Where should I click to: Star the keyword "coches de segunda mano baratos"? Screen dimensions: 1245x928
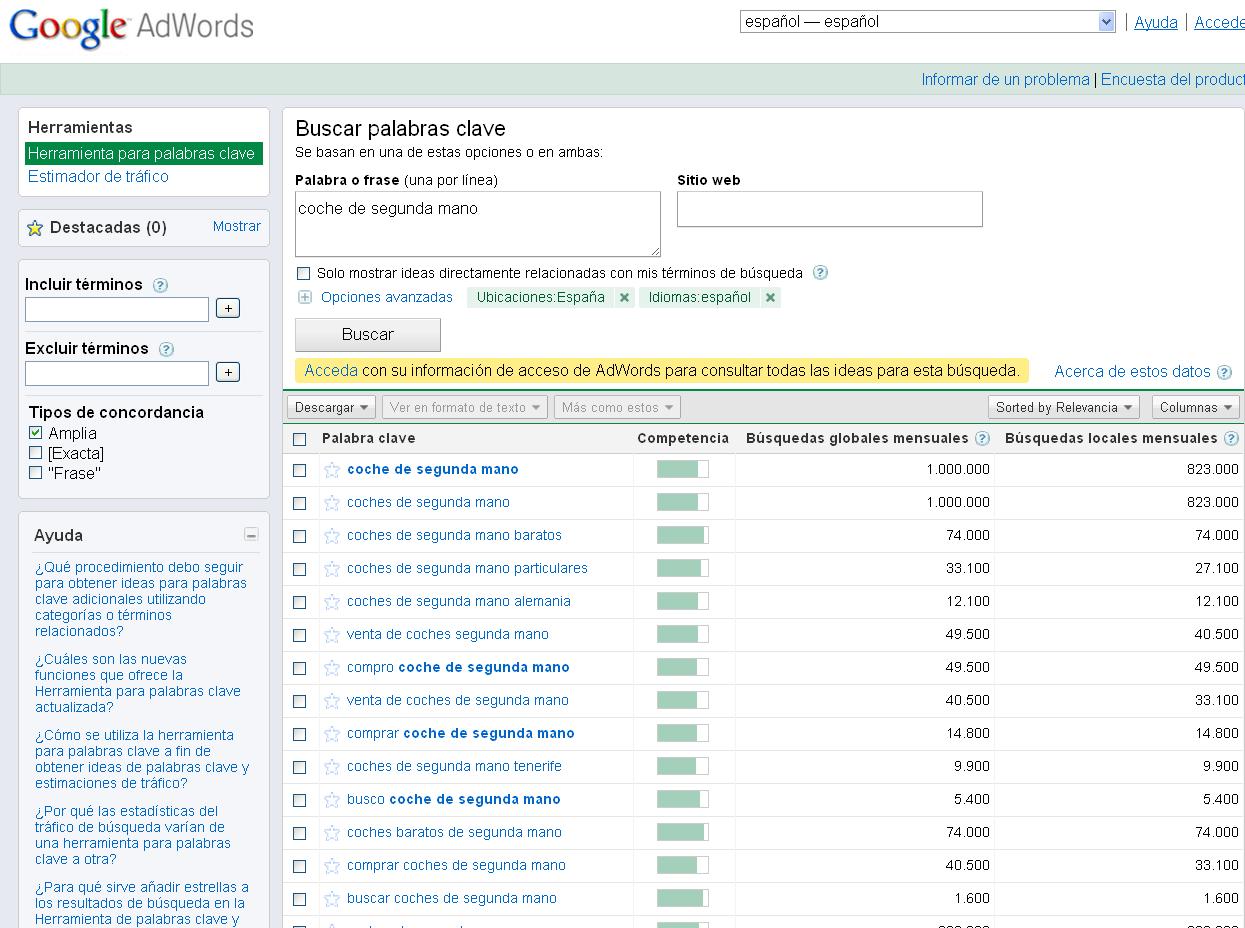point(332,536)
